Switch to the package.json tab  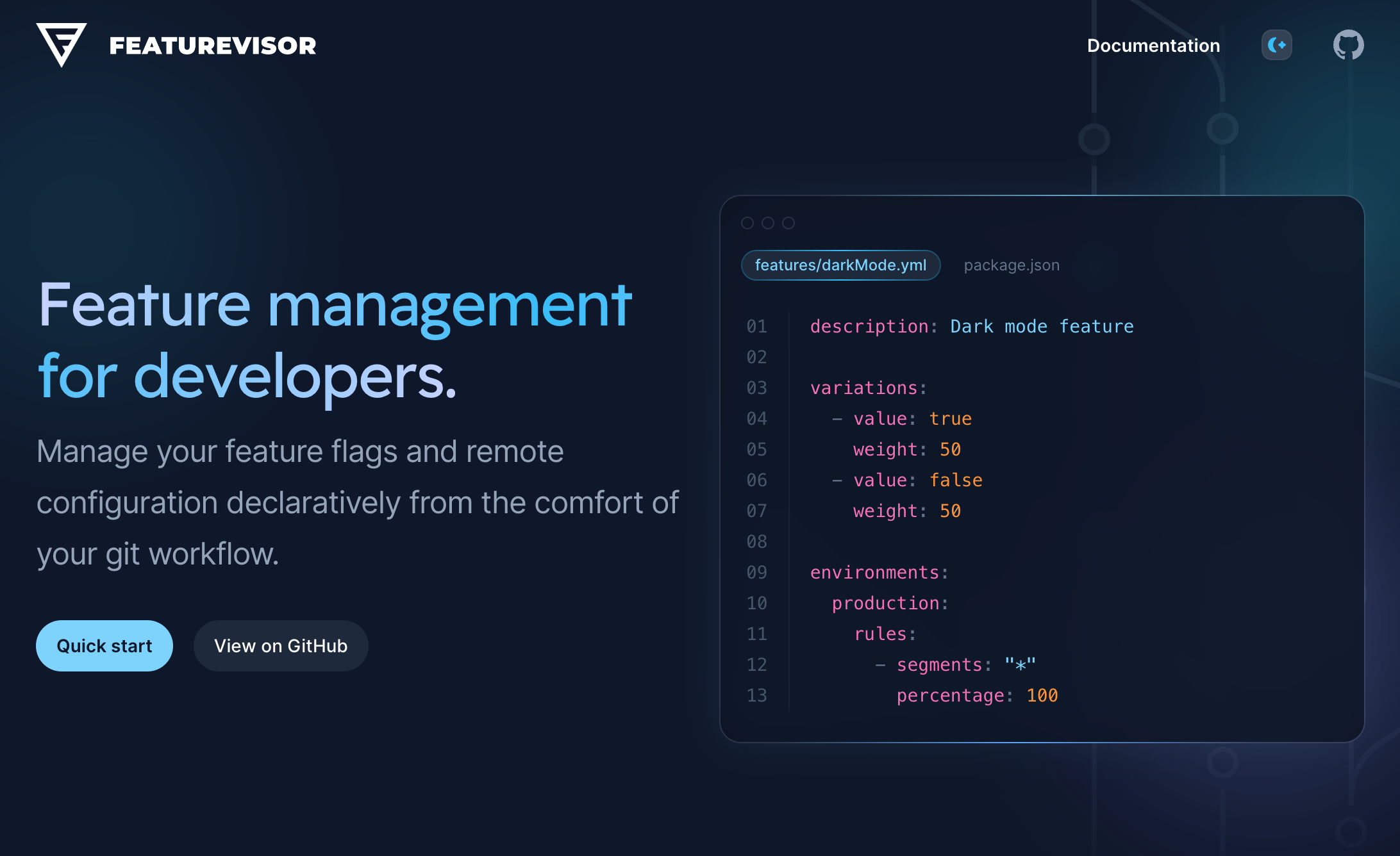pos(1012,265)
